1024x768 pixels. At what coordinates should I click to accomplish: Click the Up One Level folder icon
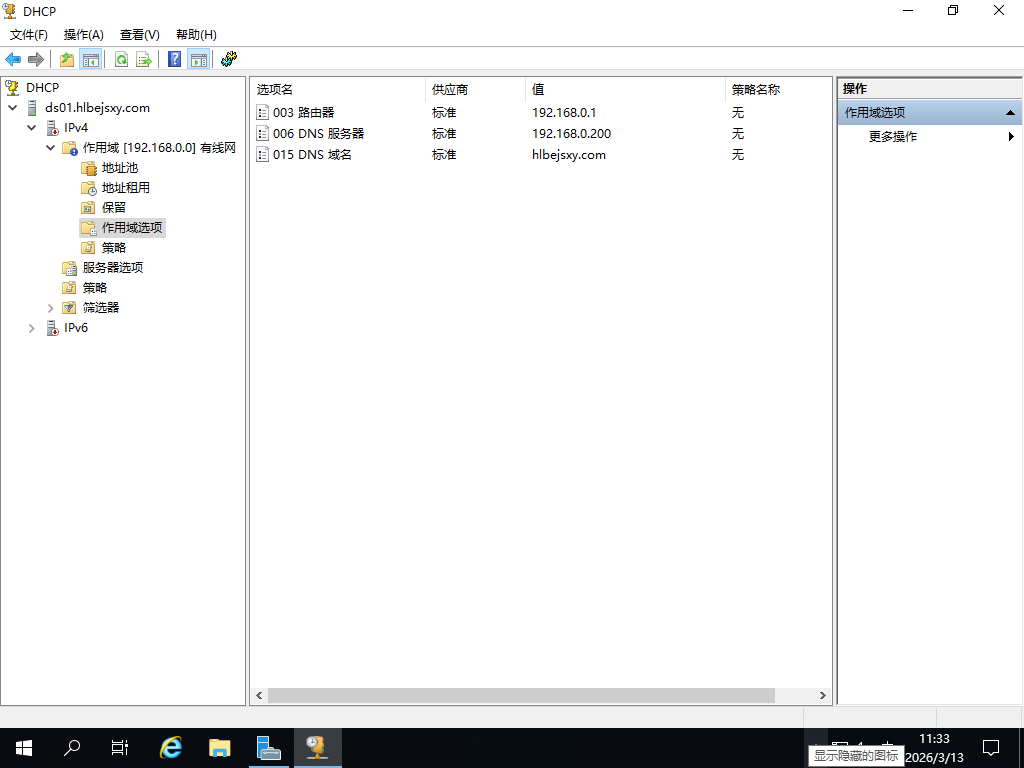(x=67, y=60)
